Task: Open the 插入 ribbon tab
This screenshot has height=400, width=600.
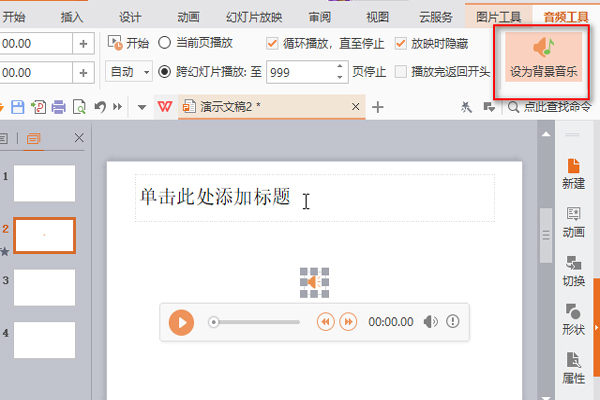Action: coord(72,17)
